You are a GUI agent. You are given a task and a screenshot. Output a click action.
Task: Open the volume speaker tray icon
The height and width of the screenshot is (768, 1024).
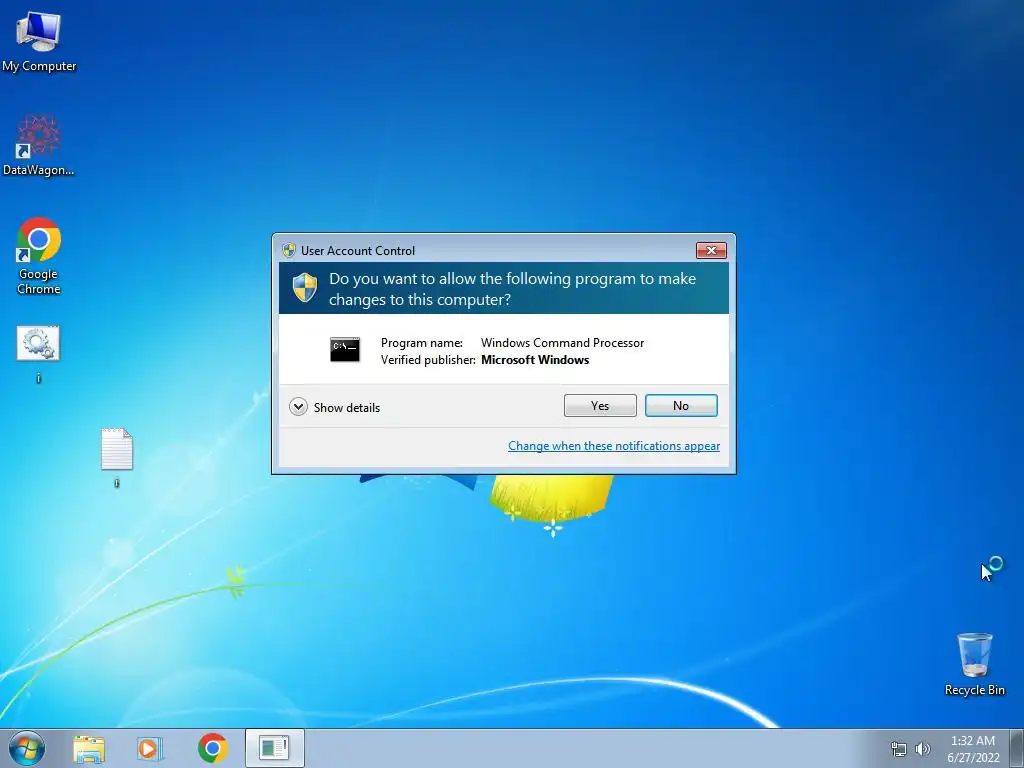coord(923,749)
